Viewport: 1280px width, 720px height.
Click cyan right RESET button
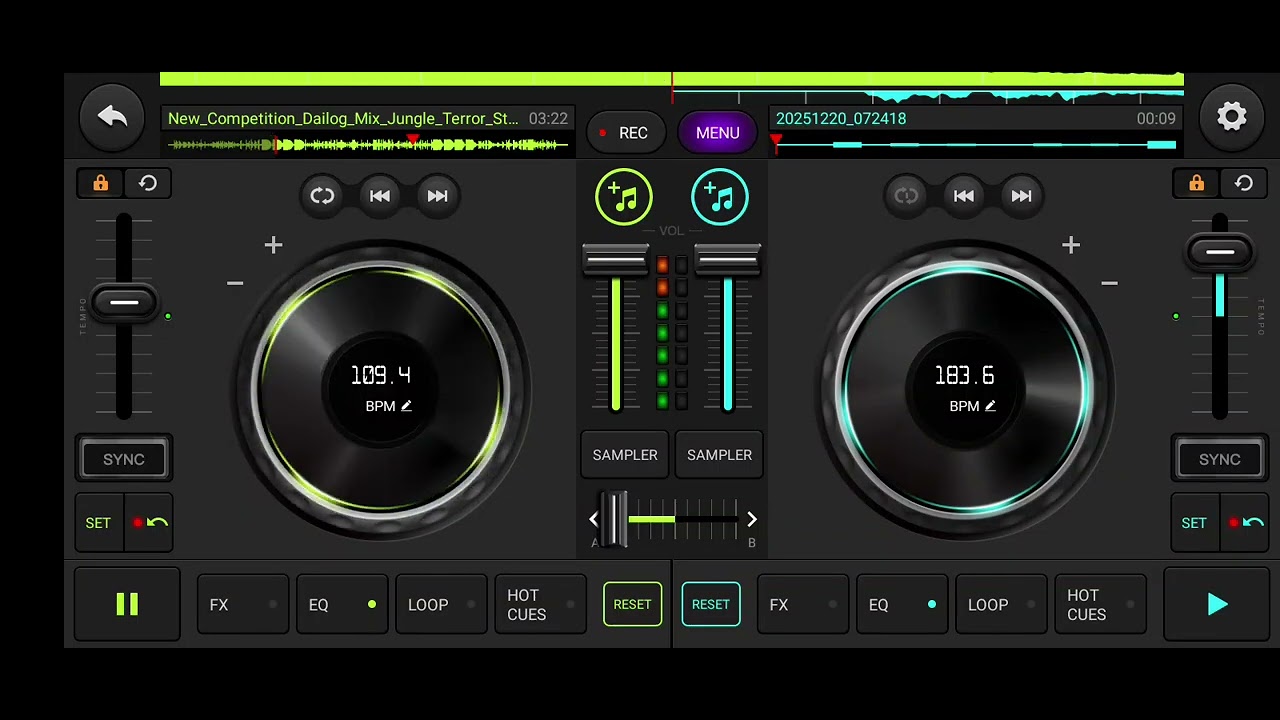[x=711, y=604]
